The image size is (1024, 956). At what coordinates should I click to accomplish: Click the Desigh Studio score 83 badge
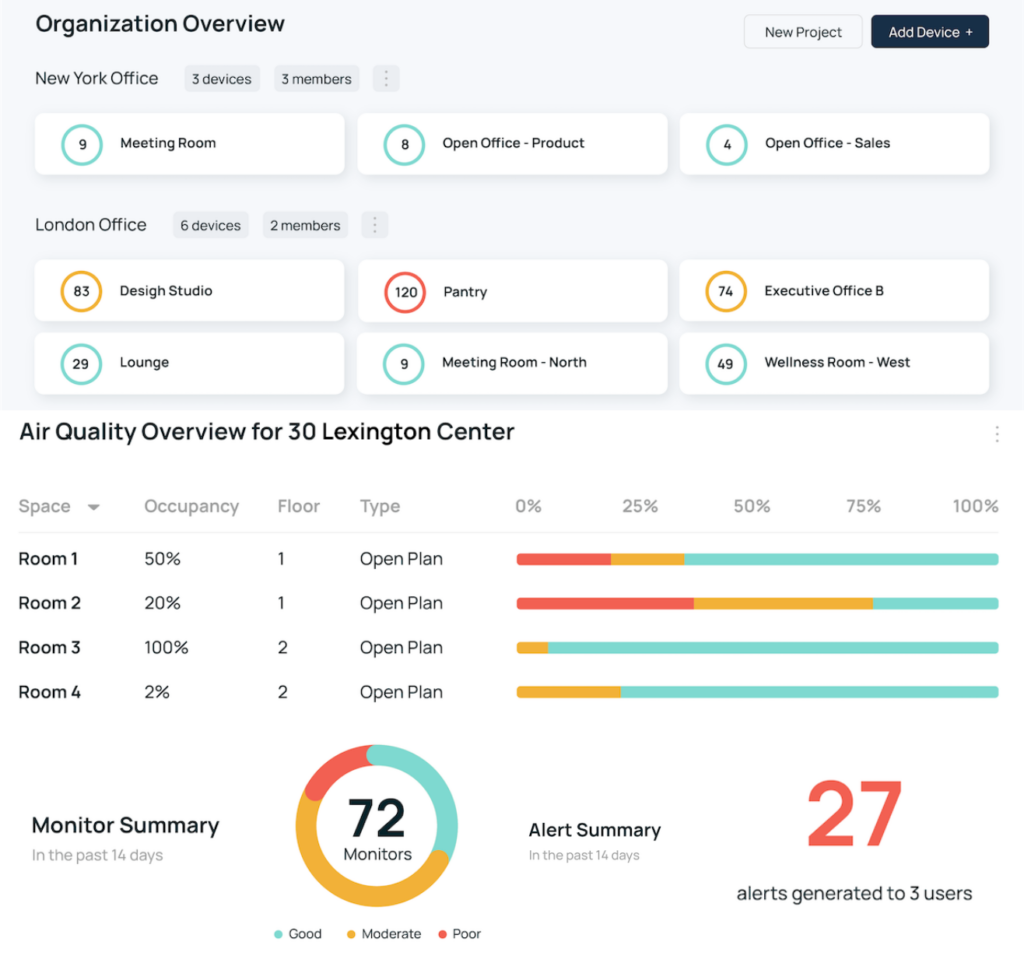[x=81, y=292]
